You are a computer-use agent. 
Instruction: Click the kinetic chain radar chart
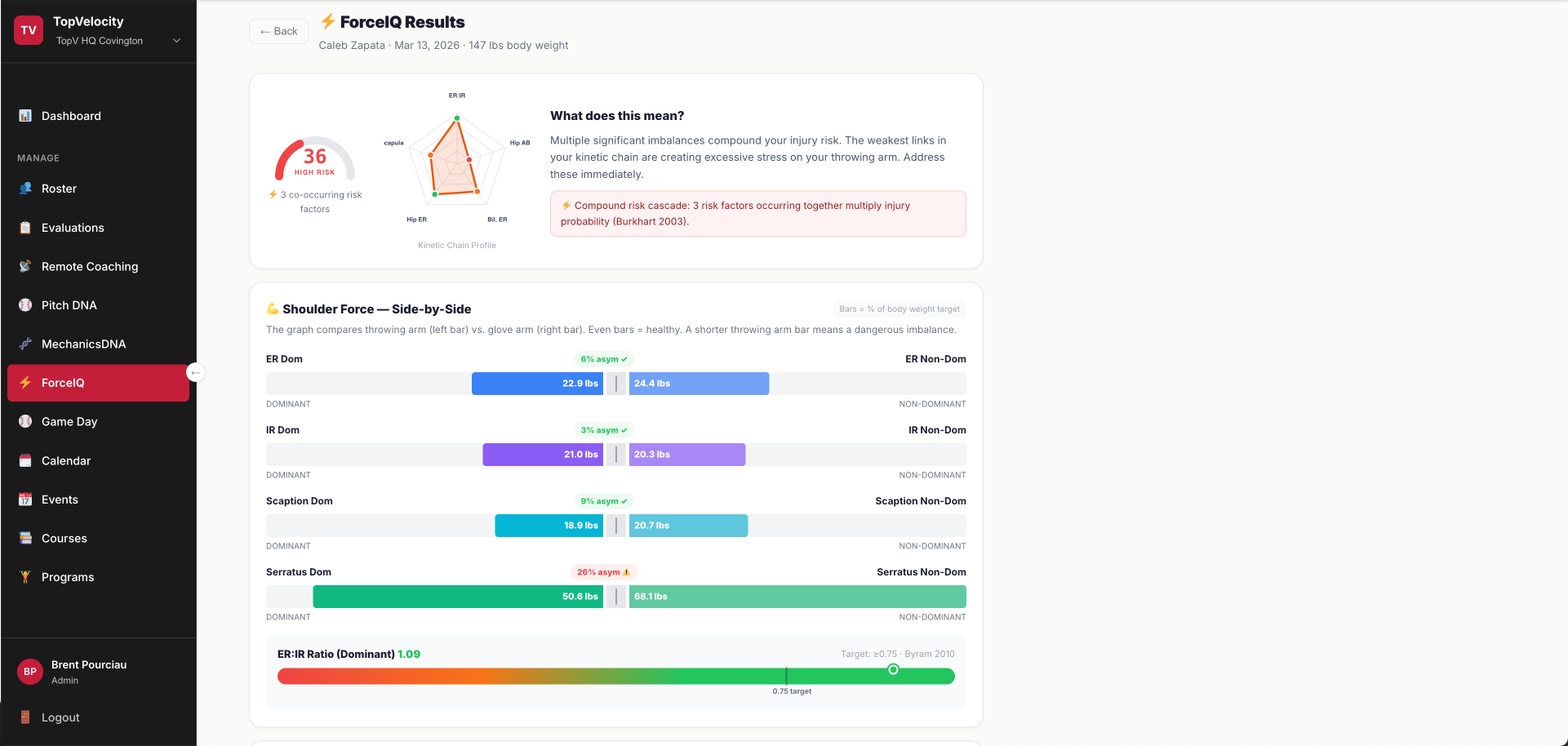[457, 160]
